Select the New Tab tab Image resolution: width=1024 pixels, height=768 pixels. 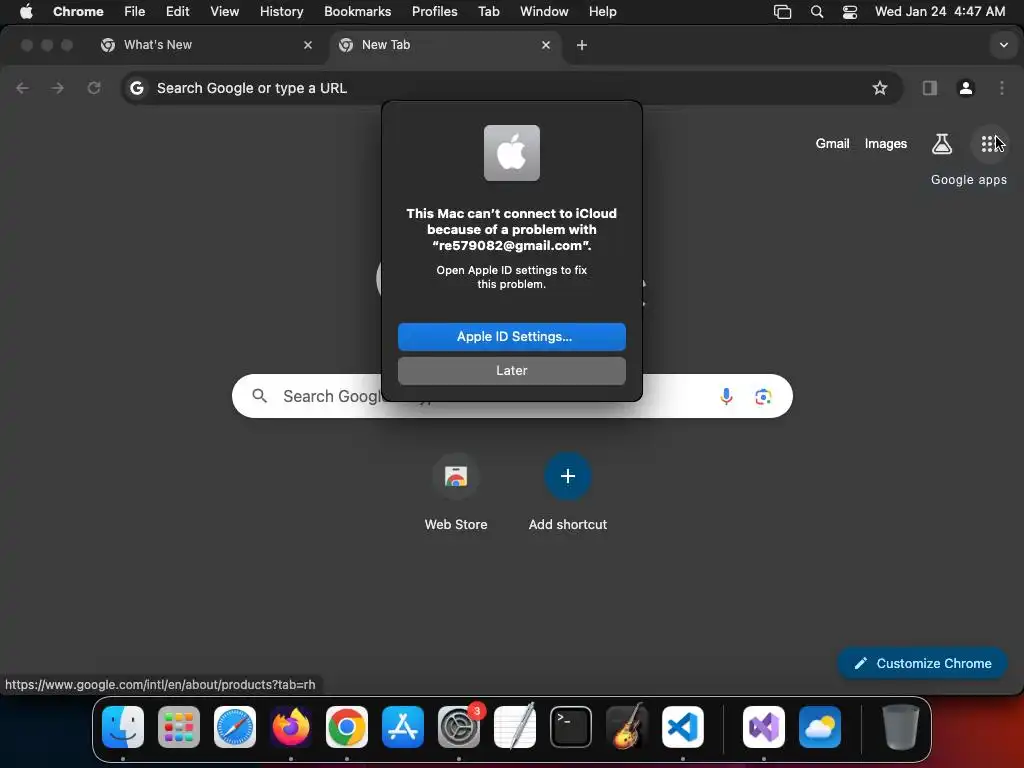(x=444, y=45)
